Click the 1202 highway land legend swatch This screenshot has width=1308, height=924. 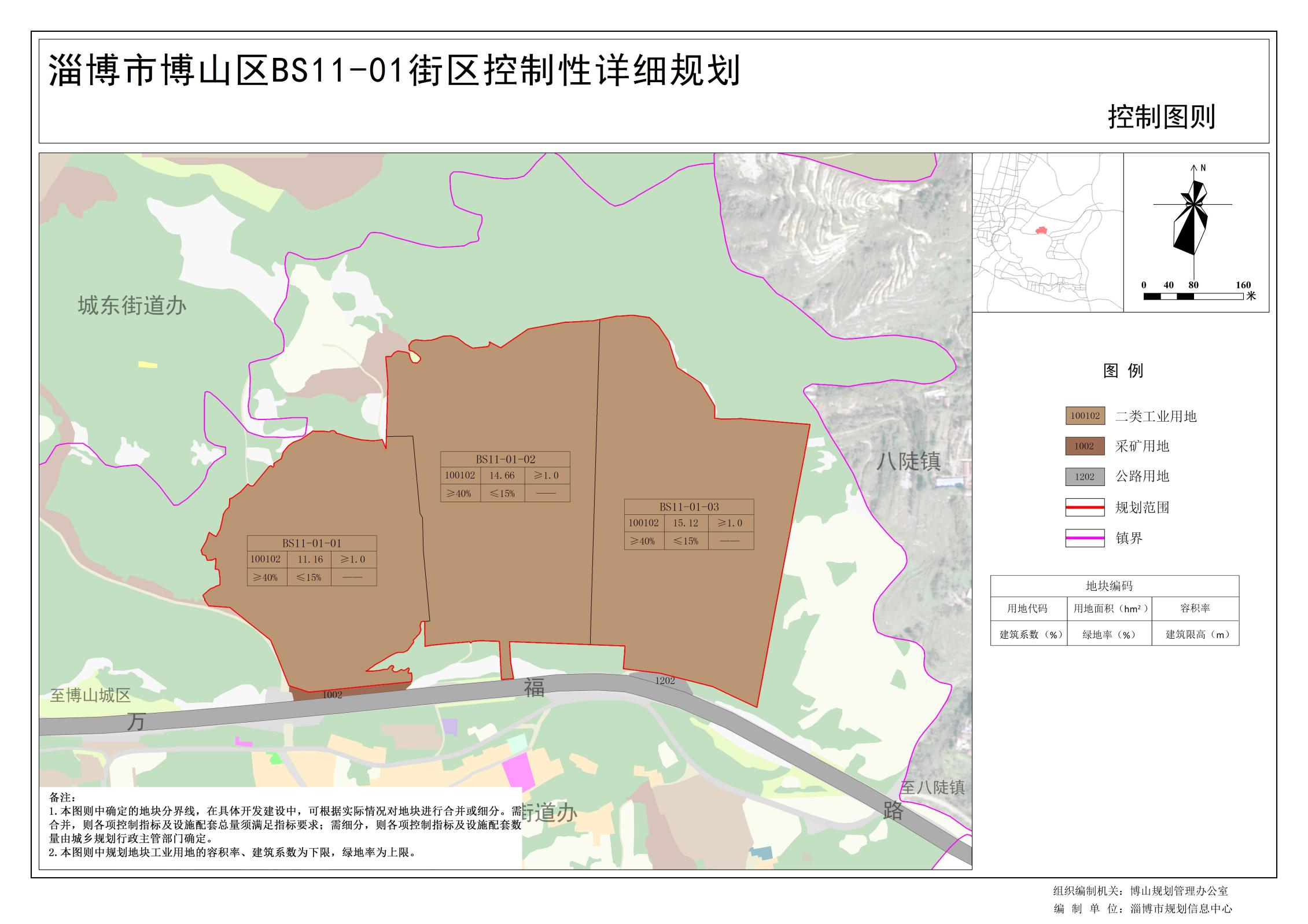point(1085,477)
